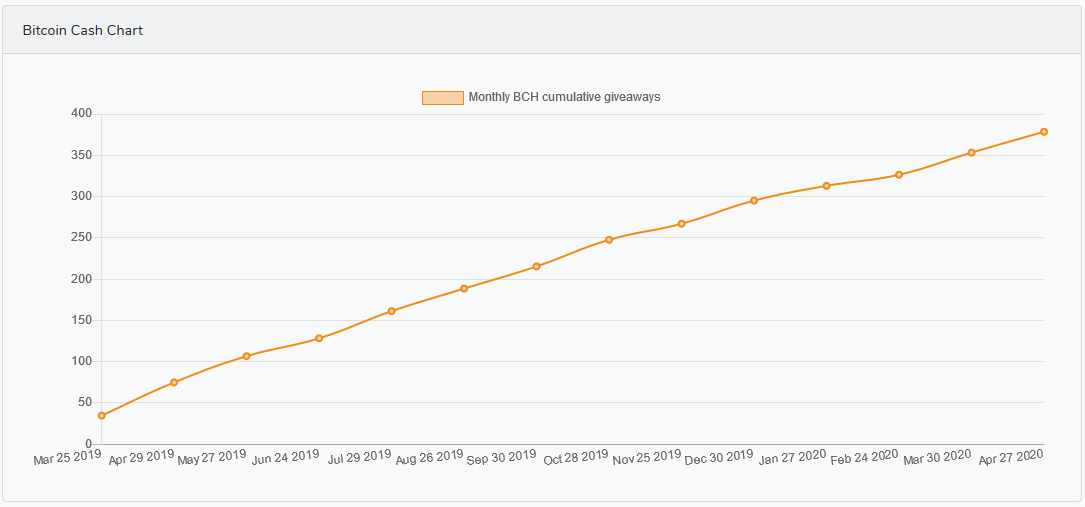1085x507 pixels.
Task: Click the 'Jun 24 2019' x-axis label
Action: coord(285,458)
